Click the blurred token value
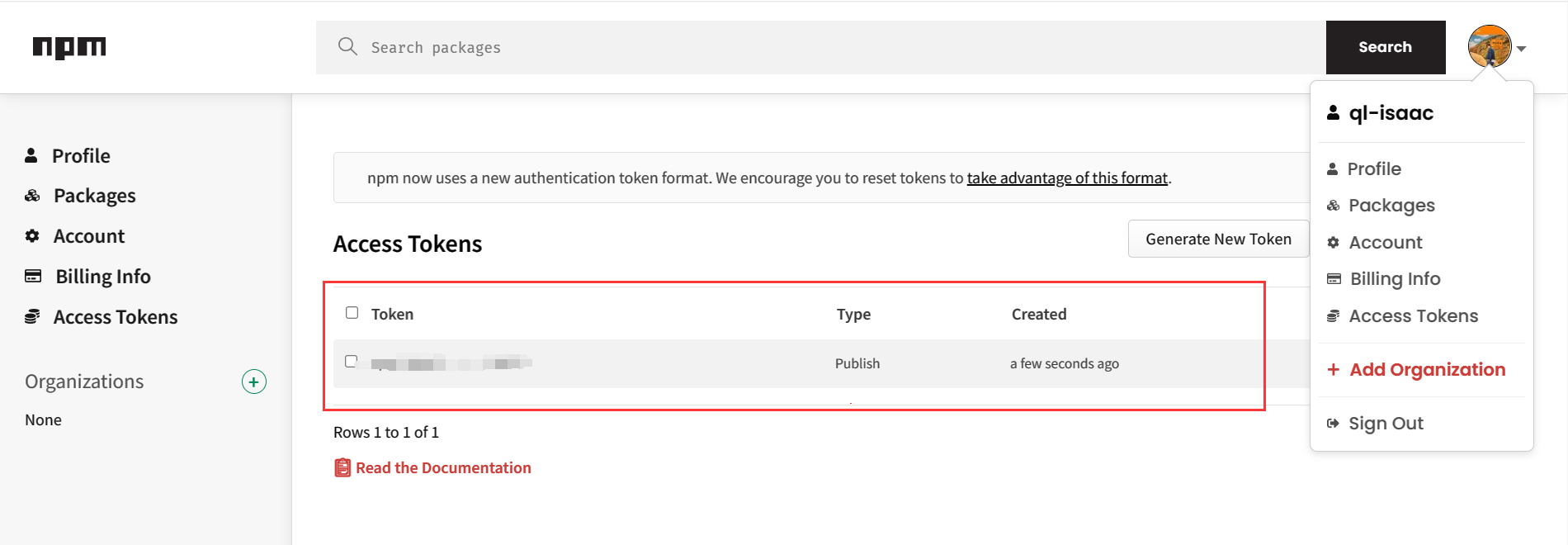The height and width of the screenshot is (545, 1568). pos(451,363)
